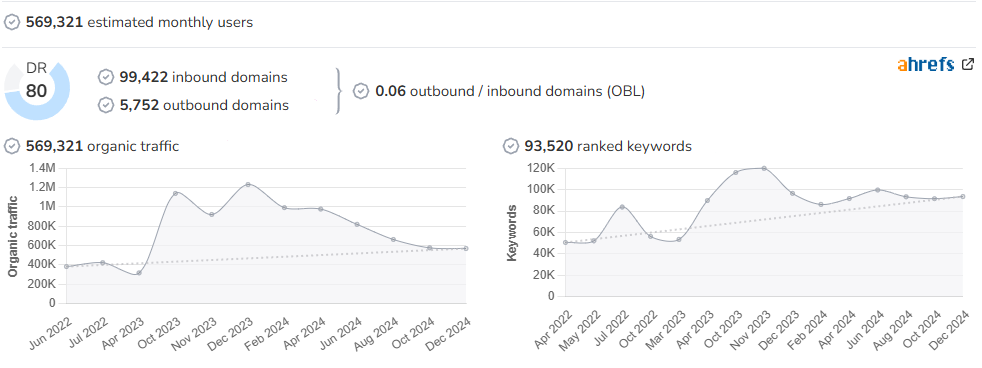This screenshot has width=982, height=368.
Task: Click check icon beside ranked keywords heading
Action: (x=511, y=146)
